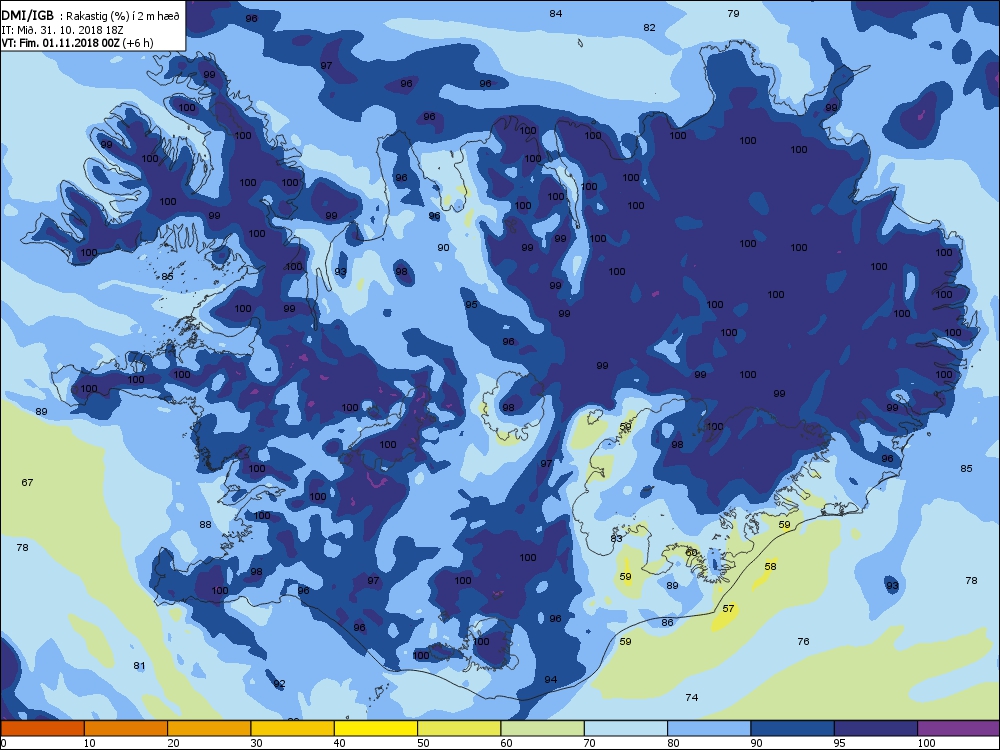Screen dimensions: 1000x750
Task: Pick the 90–95 dark blue legend swatch
Action: (793, 728)
